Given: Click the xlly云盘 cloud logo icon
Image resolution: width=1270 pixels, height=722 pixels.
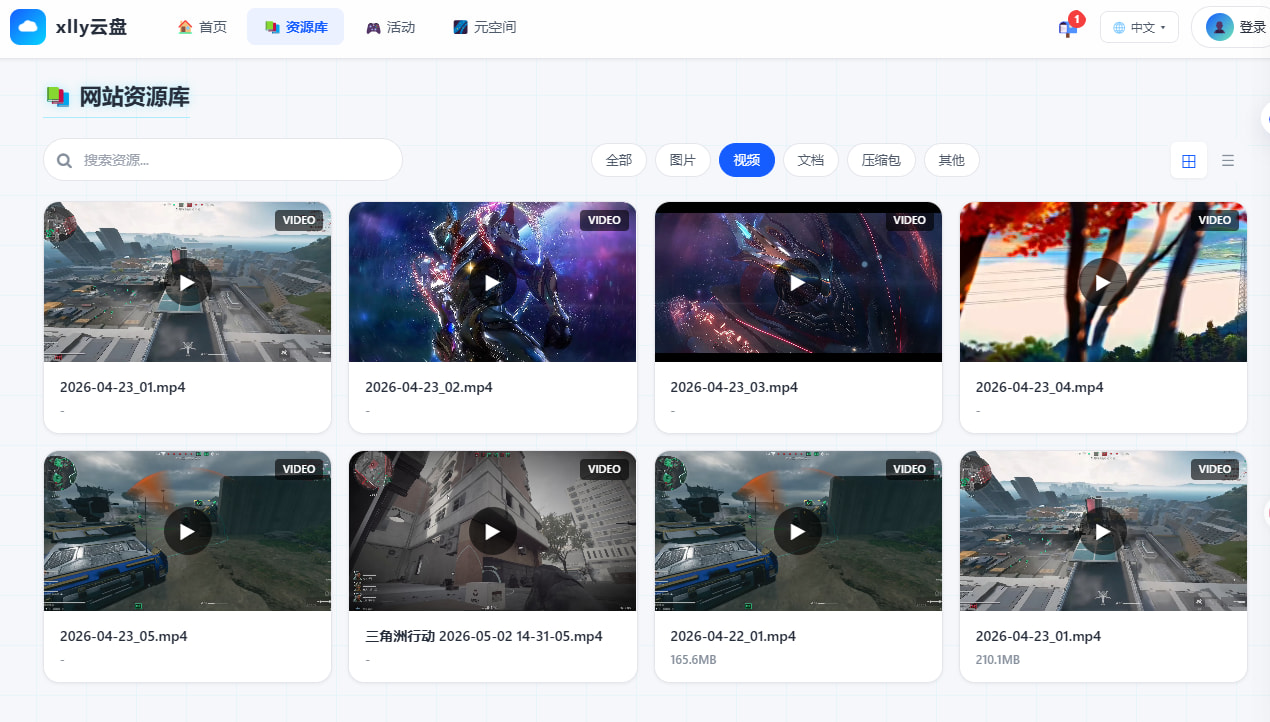Looking at the screenshot, I should coord(28,27).
